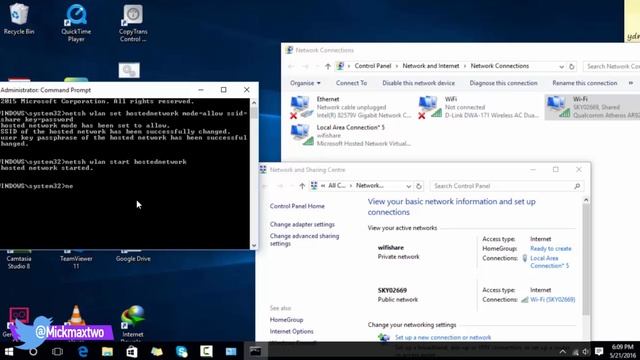Screen dimensions: 640x360
Task: Switch to Command Prompt taskbar button
Action: [x=256, y=351]
